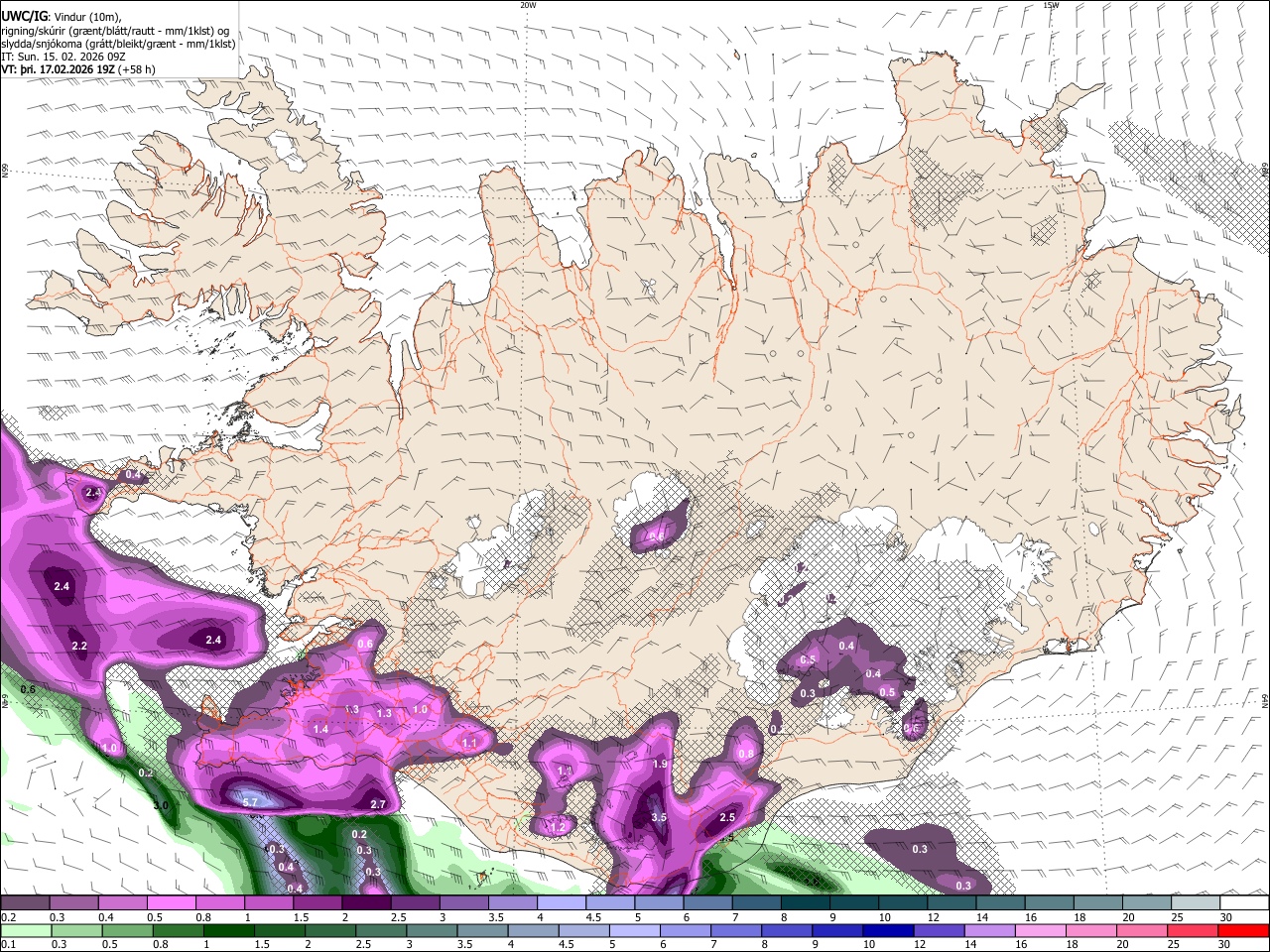1270x952 pixels.
Task: Pick the light pink 16 rain scale swatch
Action: pos(1041,930)
